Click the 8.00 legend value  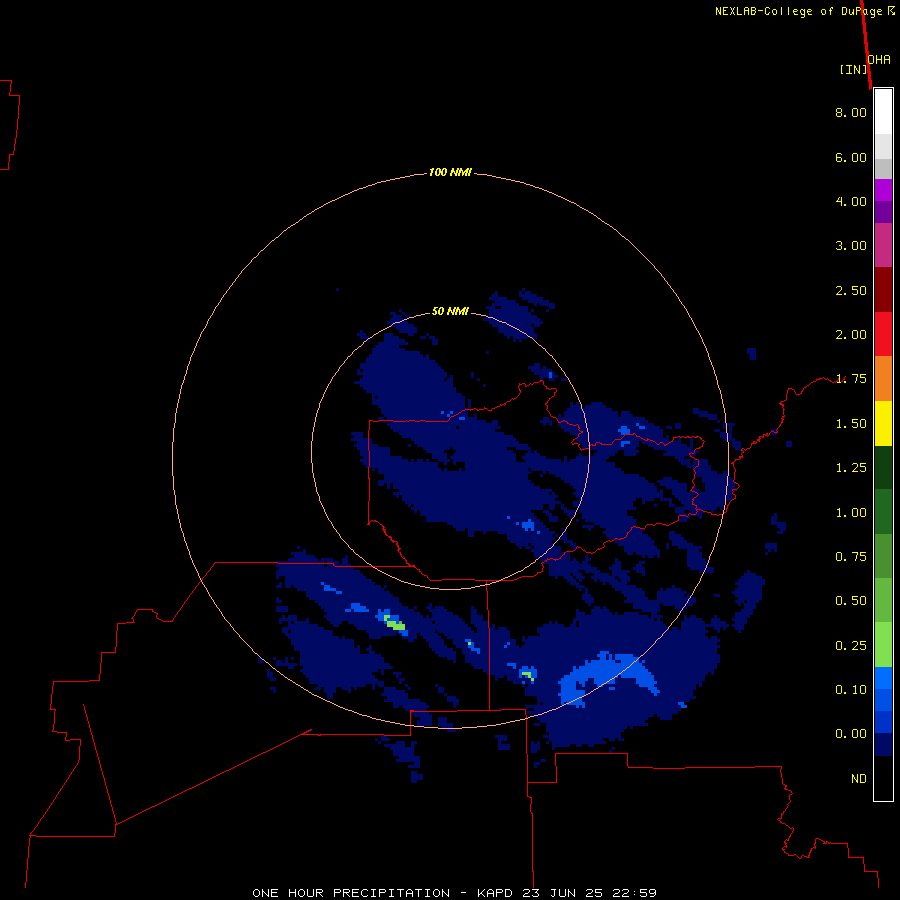coord(851,112)
